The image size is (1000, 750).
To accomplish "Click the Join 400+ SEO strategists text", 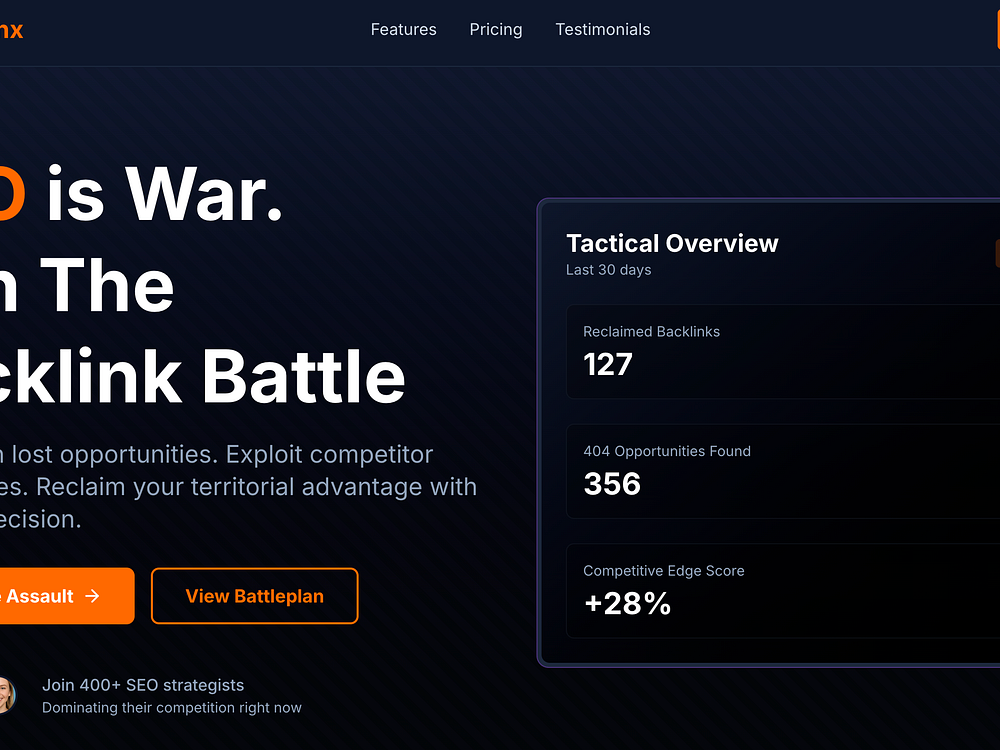I will pyautogui.click(x=143, y=685).
